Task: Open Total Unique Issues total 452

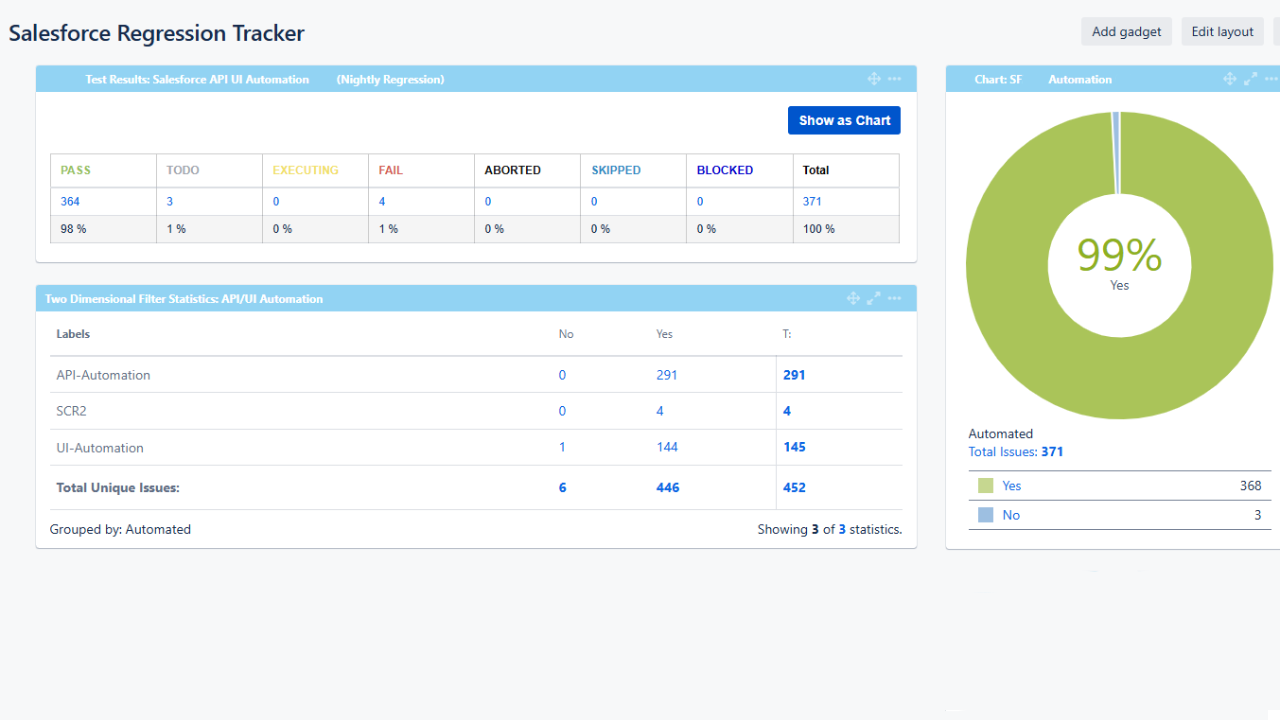Action: [x=794, y=488]
